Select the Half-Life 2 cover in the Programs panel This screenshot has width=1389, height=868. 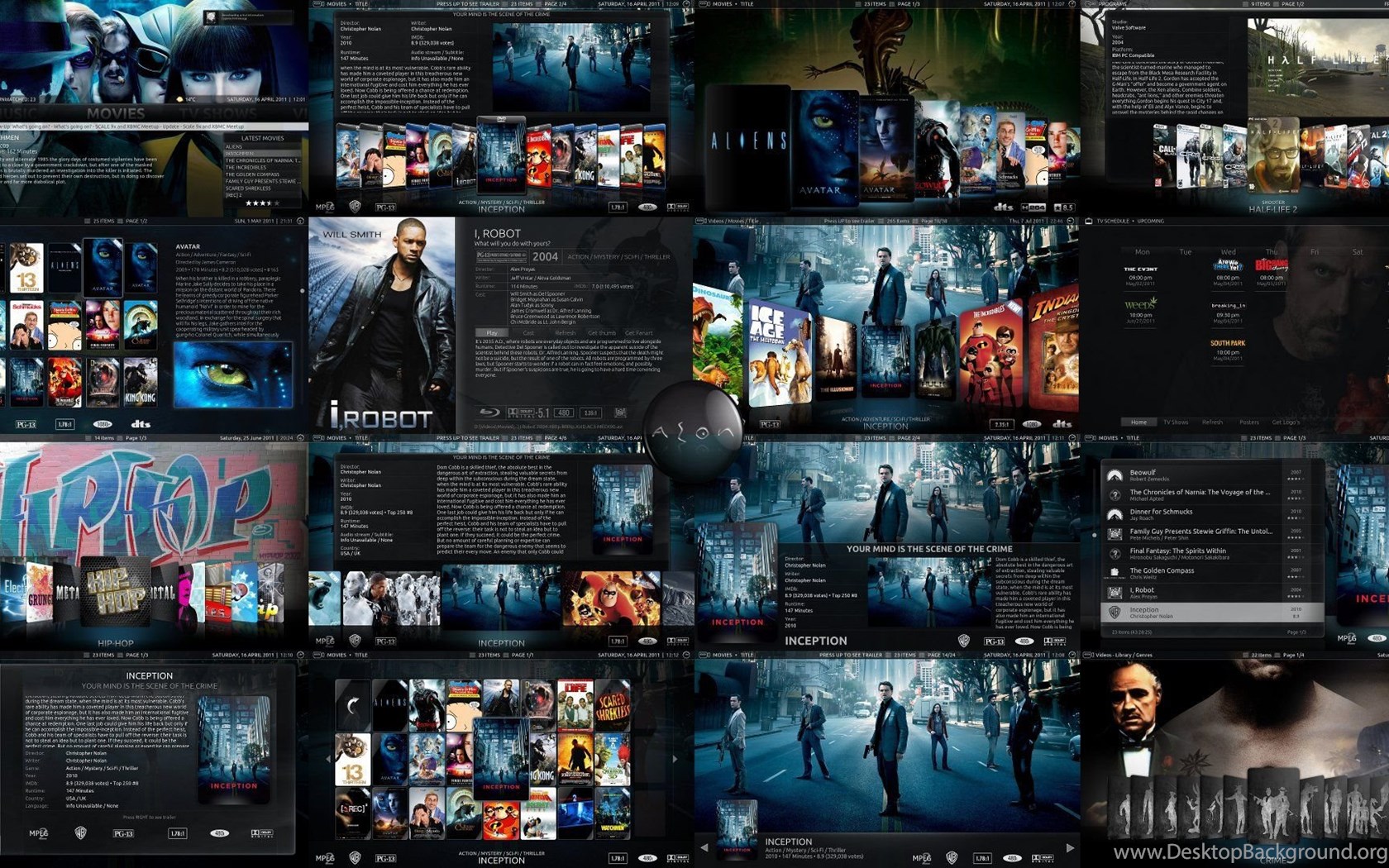1272,155
